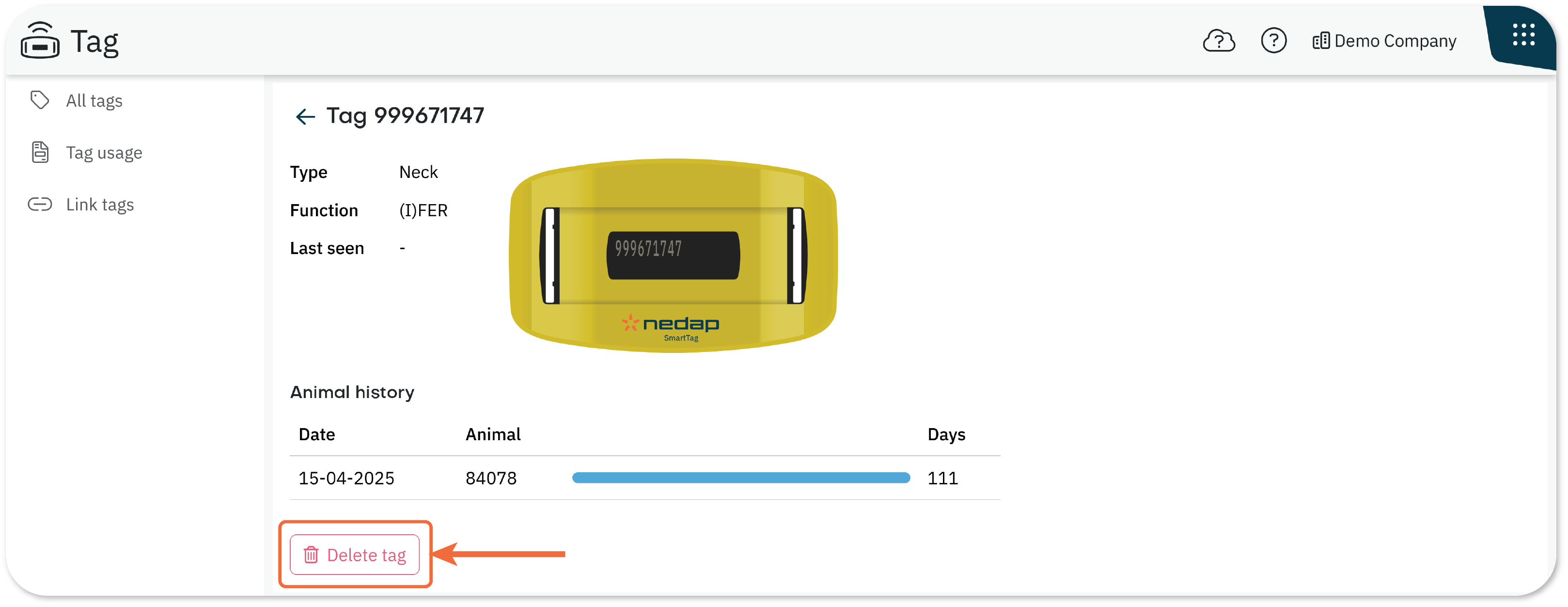Click the trash icon in Delete tag
The width and height of the screenshot is (1568, 607).
(x=311, y=555)
